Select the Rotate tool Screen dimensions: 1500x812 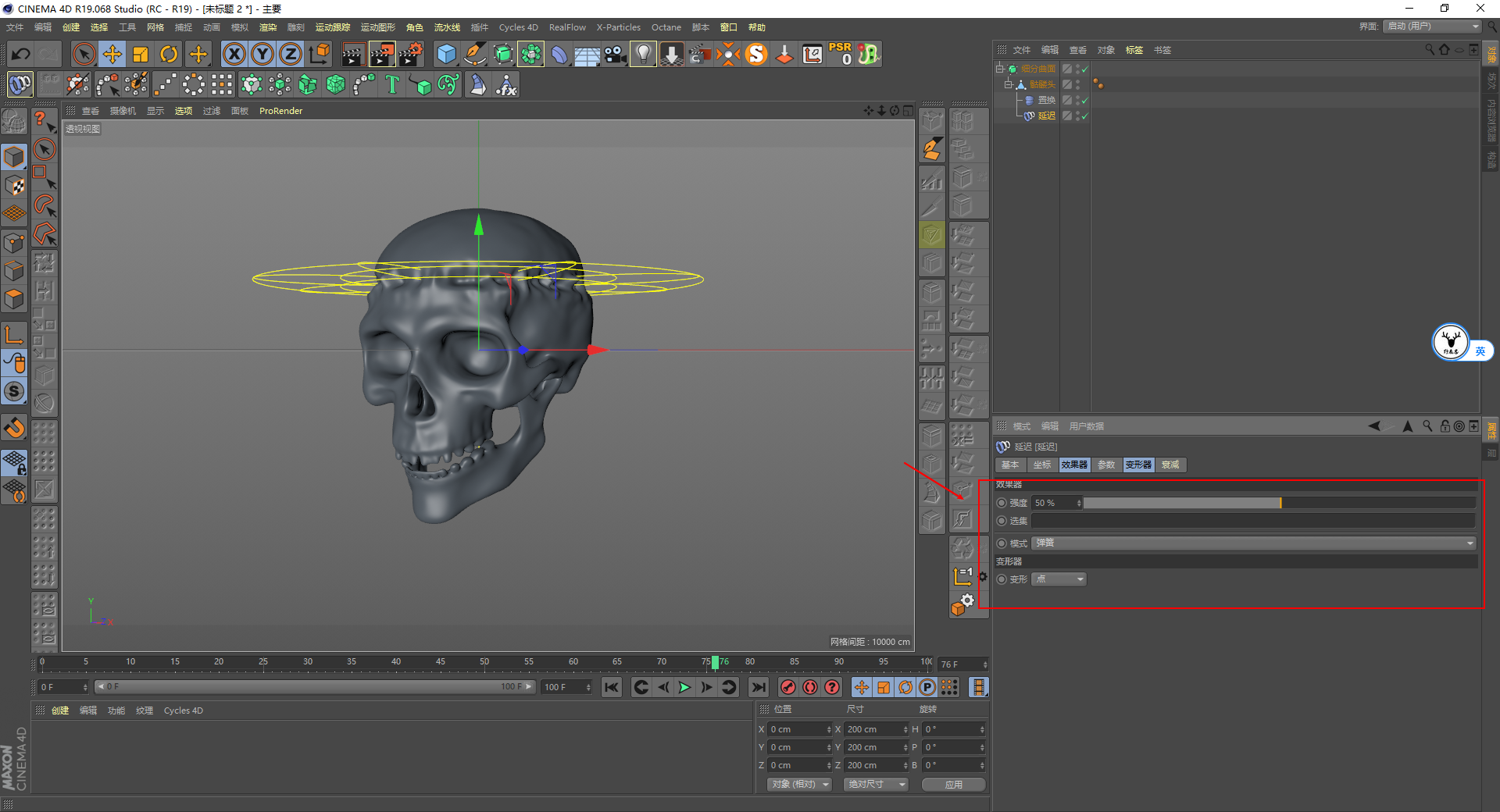coord(169,54)
